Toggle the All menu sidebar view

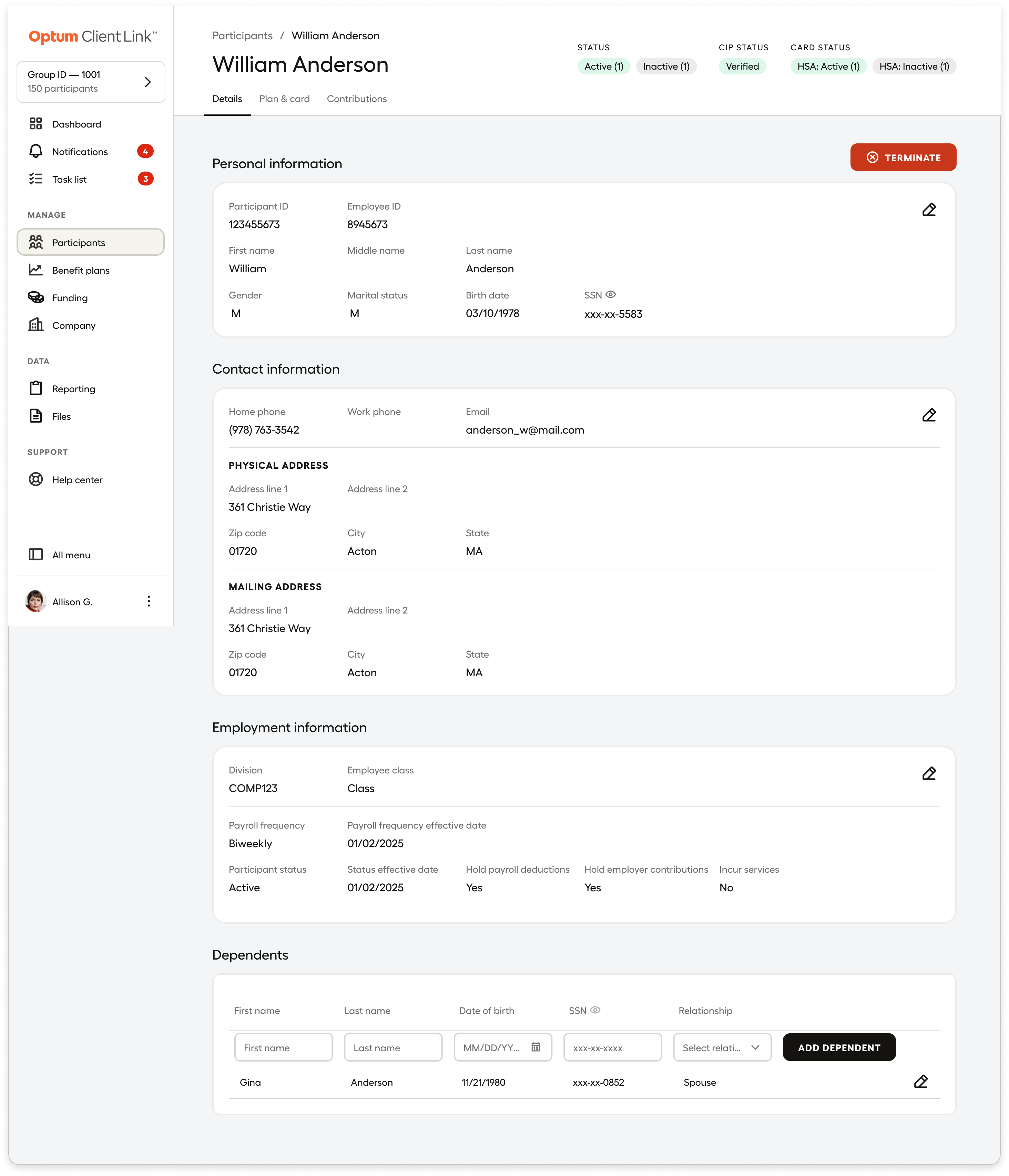pos(36,555)
